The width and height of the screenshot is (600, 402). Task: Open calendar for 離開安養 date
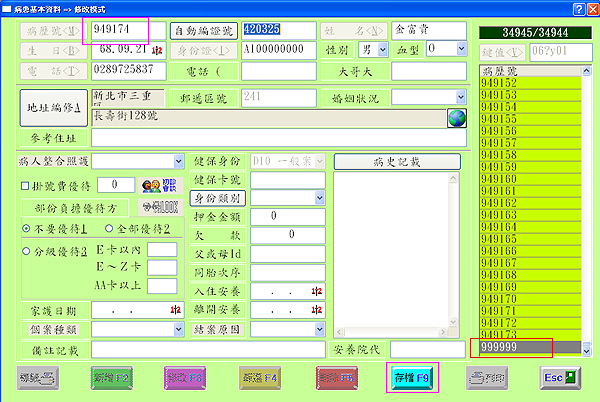coord(317,309)
